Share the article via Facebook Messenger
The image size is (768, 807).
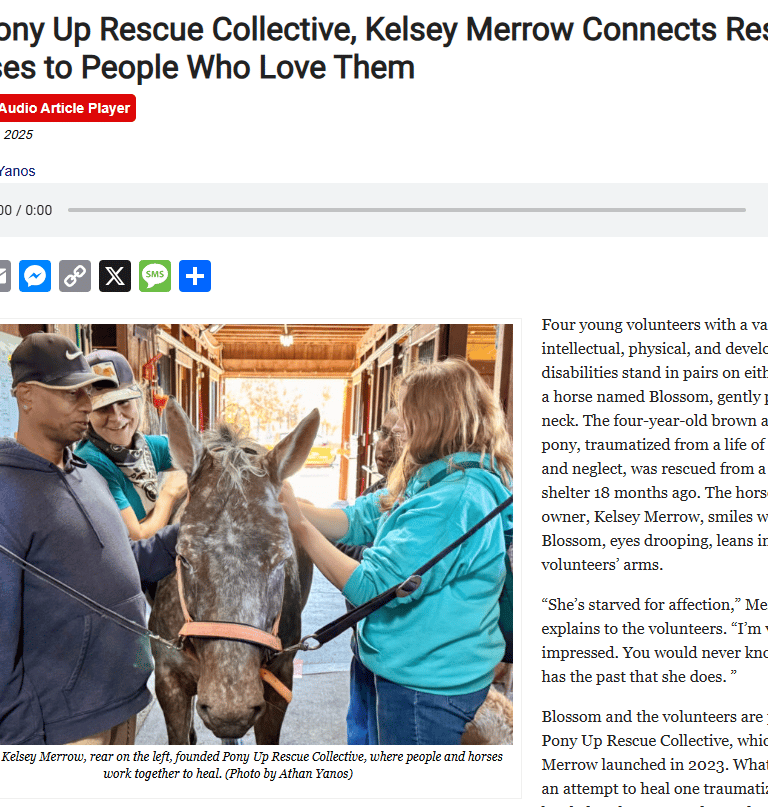click(x=35, y=276)
